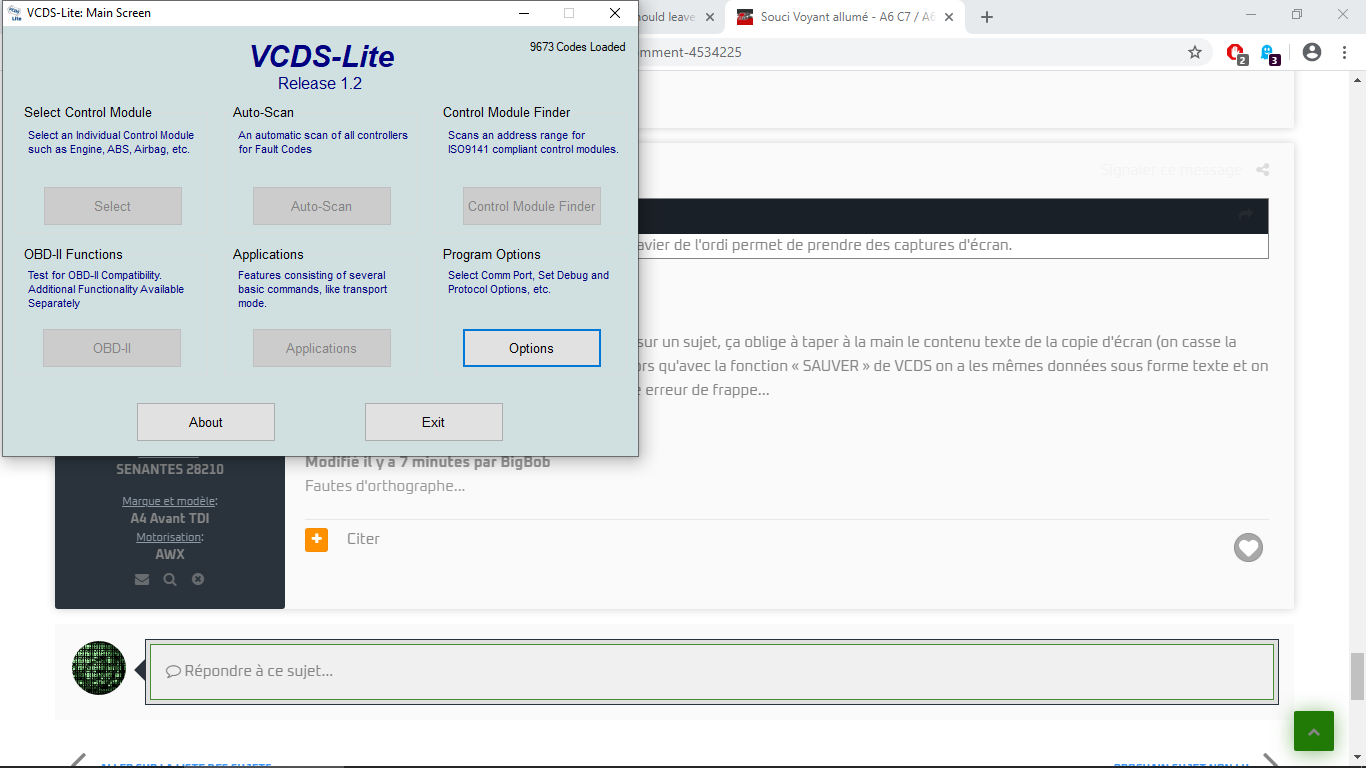Find member's content with the magnifier icon

[170, 579]
